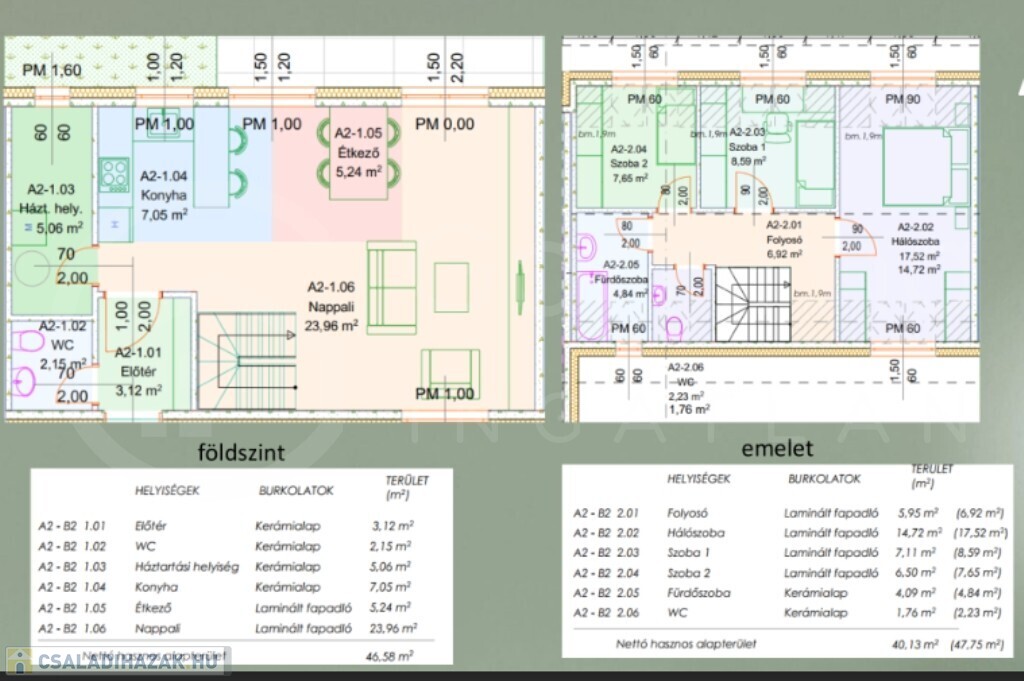Click the 46,58 m² total area value
1024x681 pixels.
coord(392,655)
